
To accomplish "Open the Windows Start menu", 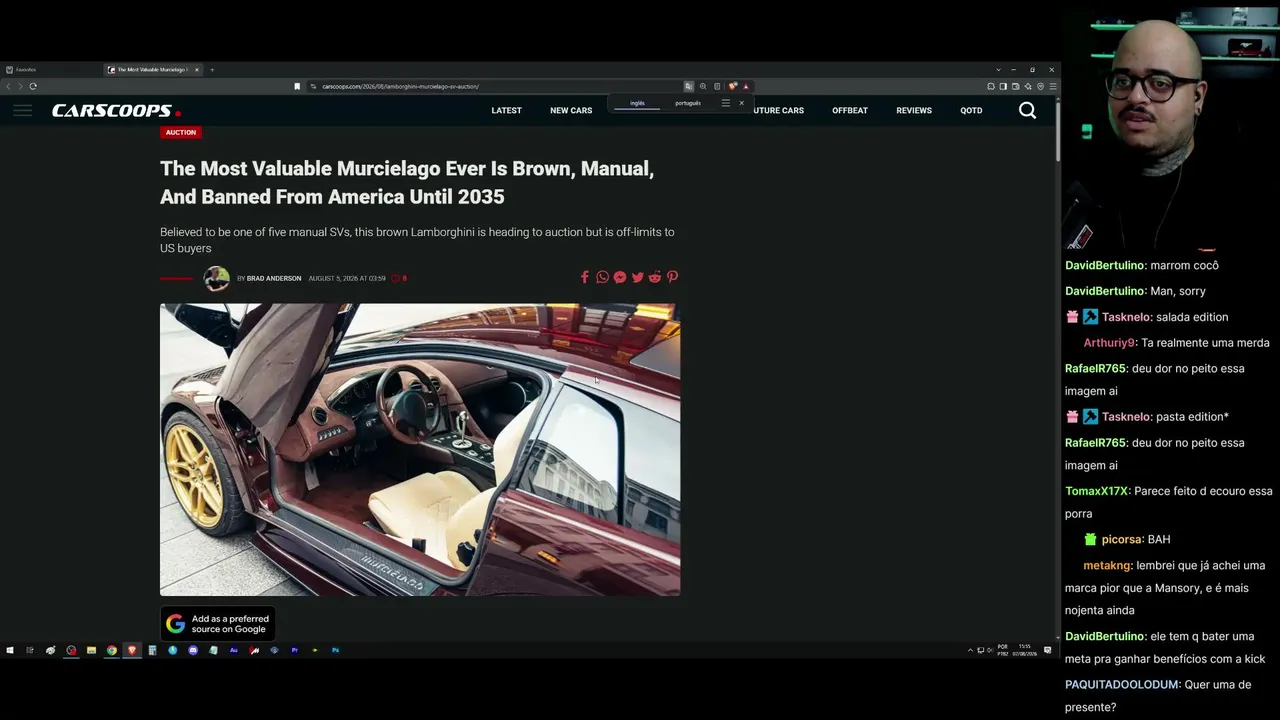I will pos(10,650).
